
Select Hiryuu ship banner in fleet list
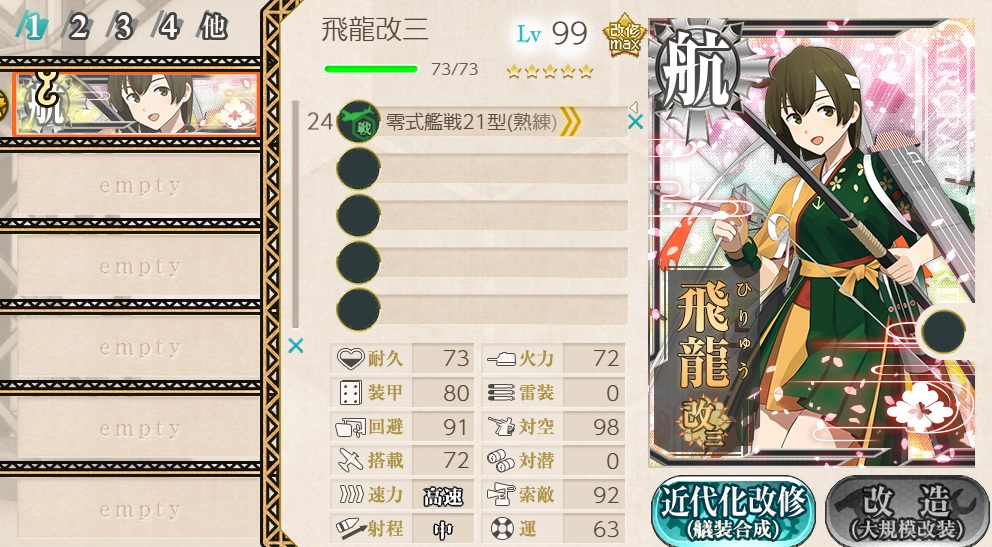135,104
